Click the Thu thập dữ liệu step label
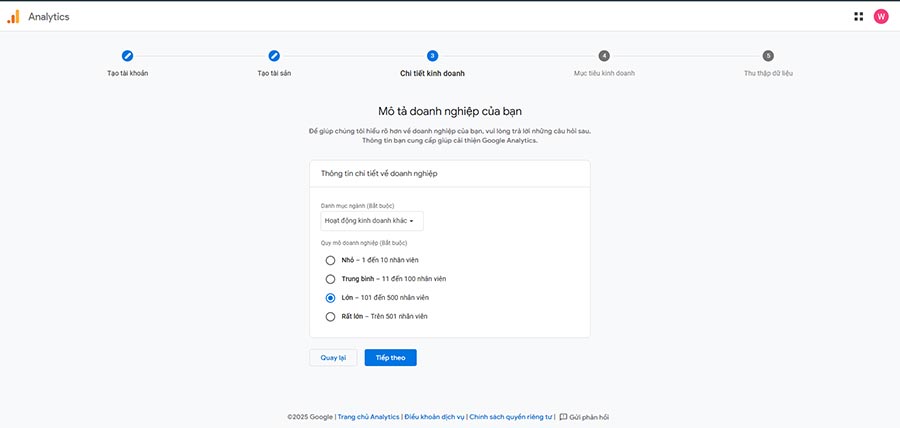This screenshot has width=900, height=428. tap(768, 73)
